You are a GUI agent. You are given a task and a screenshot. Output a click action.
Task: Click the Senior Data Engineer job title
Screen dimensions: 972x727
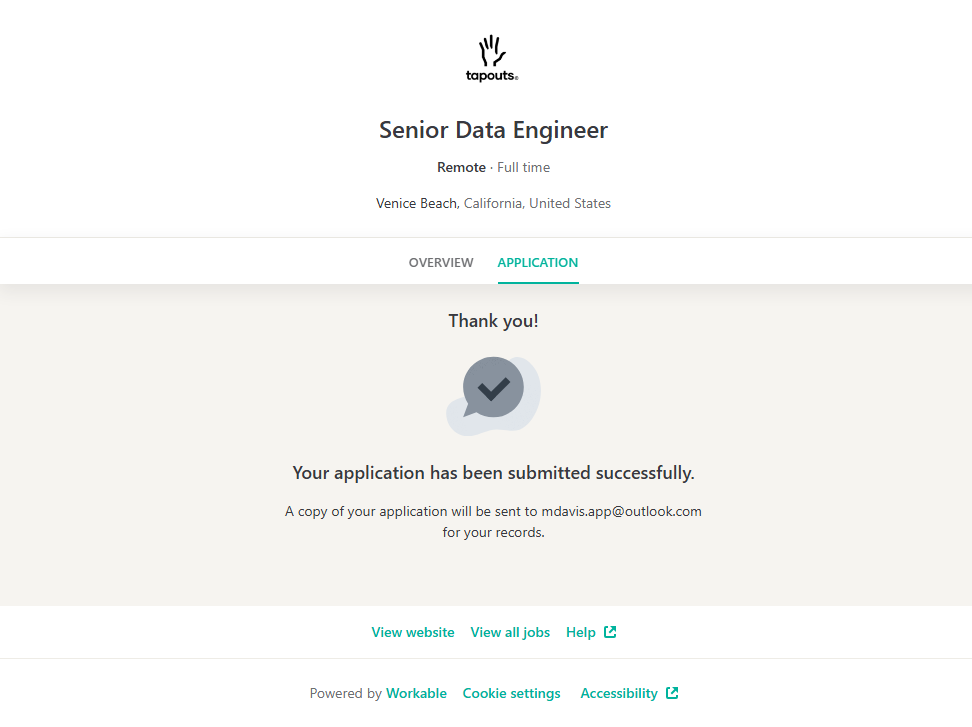point(493,130)
